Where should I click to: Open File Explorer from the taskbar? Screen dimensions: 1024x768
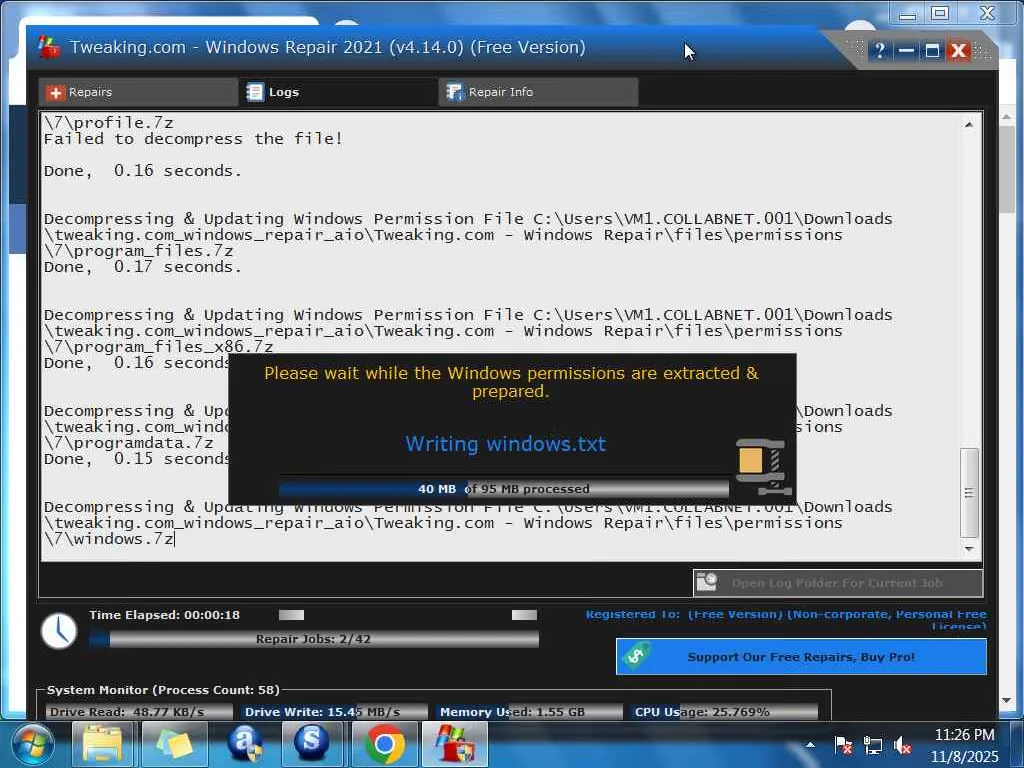pos(103,744)
